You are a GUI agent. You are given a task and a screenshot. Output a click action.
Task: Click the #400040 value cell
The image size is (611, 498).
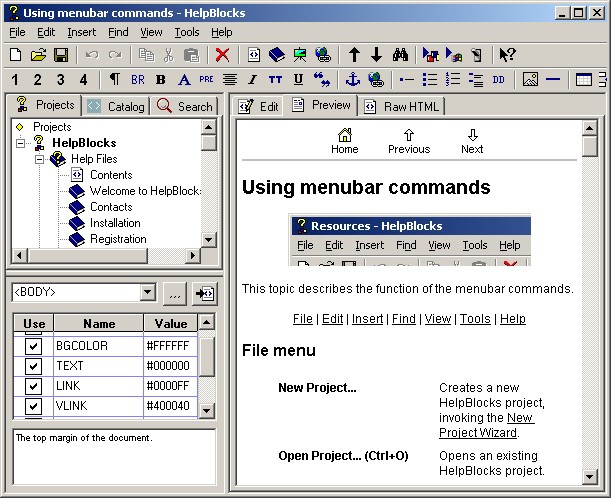[170, 406]
